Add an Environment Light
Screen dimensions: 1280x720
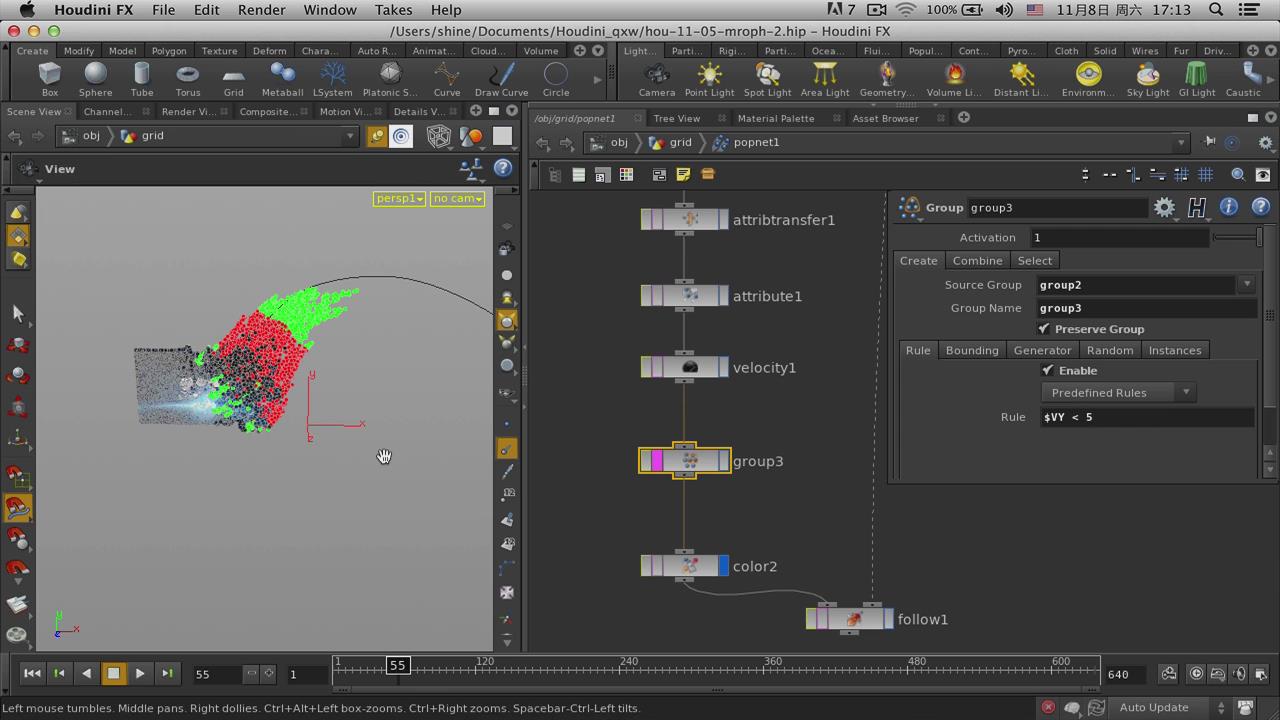[x=1088, y=78]
